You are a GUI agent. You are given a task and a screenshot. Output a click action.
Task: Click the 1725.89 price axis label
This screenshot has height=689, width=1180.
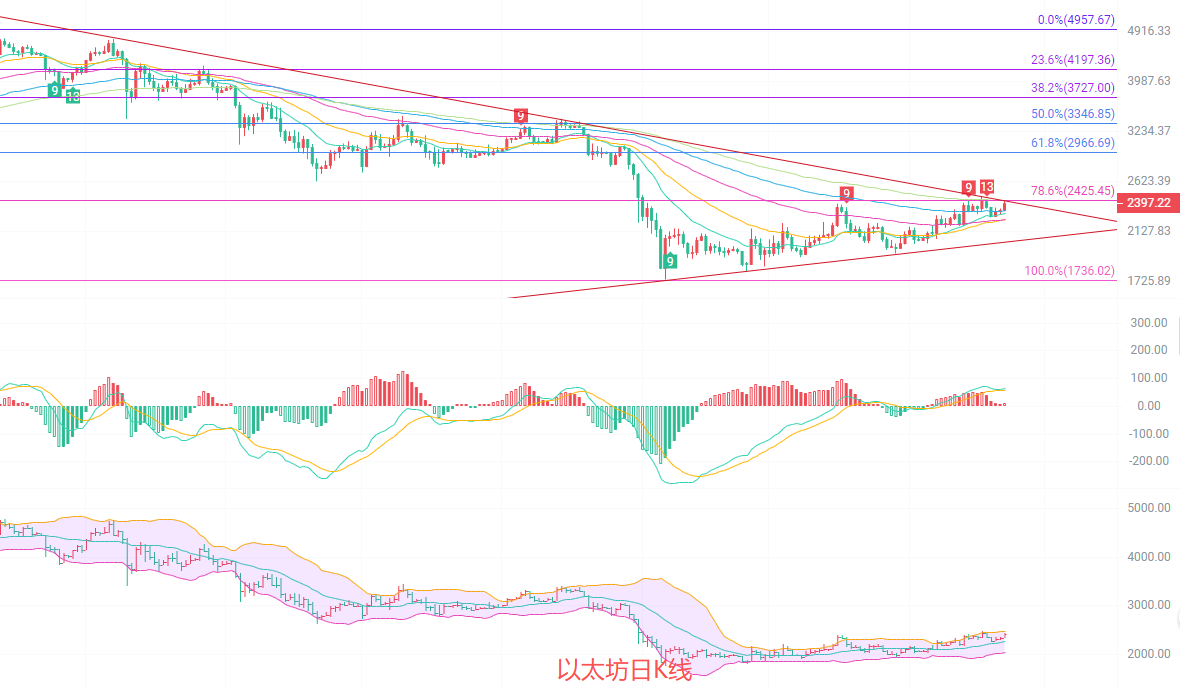pos(1148,280)
